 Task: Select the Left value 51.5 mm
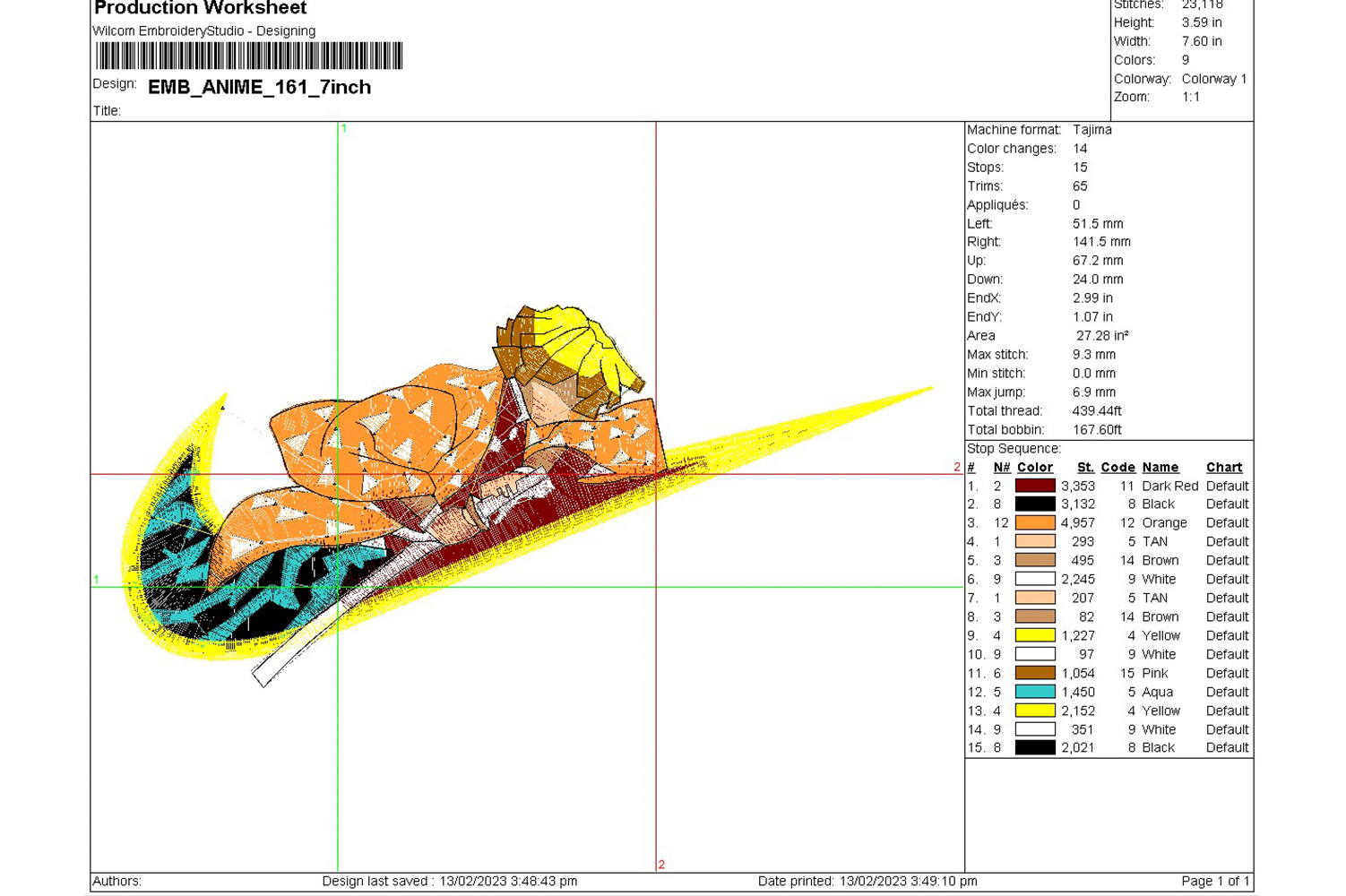point(1098,224)
